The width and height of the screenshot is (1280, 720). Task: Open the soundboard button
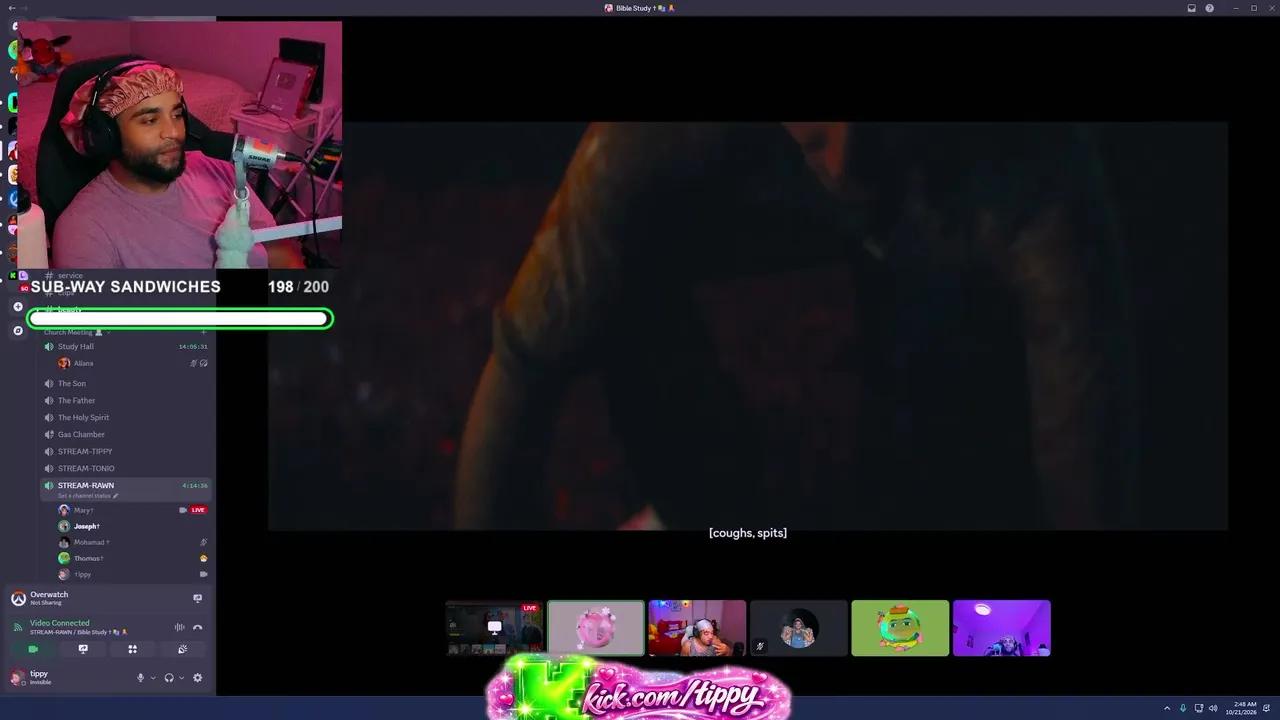[182, 649]
